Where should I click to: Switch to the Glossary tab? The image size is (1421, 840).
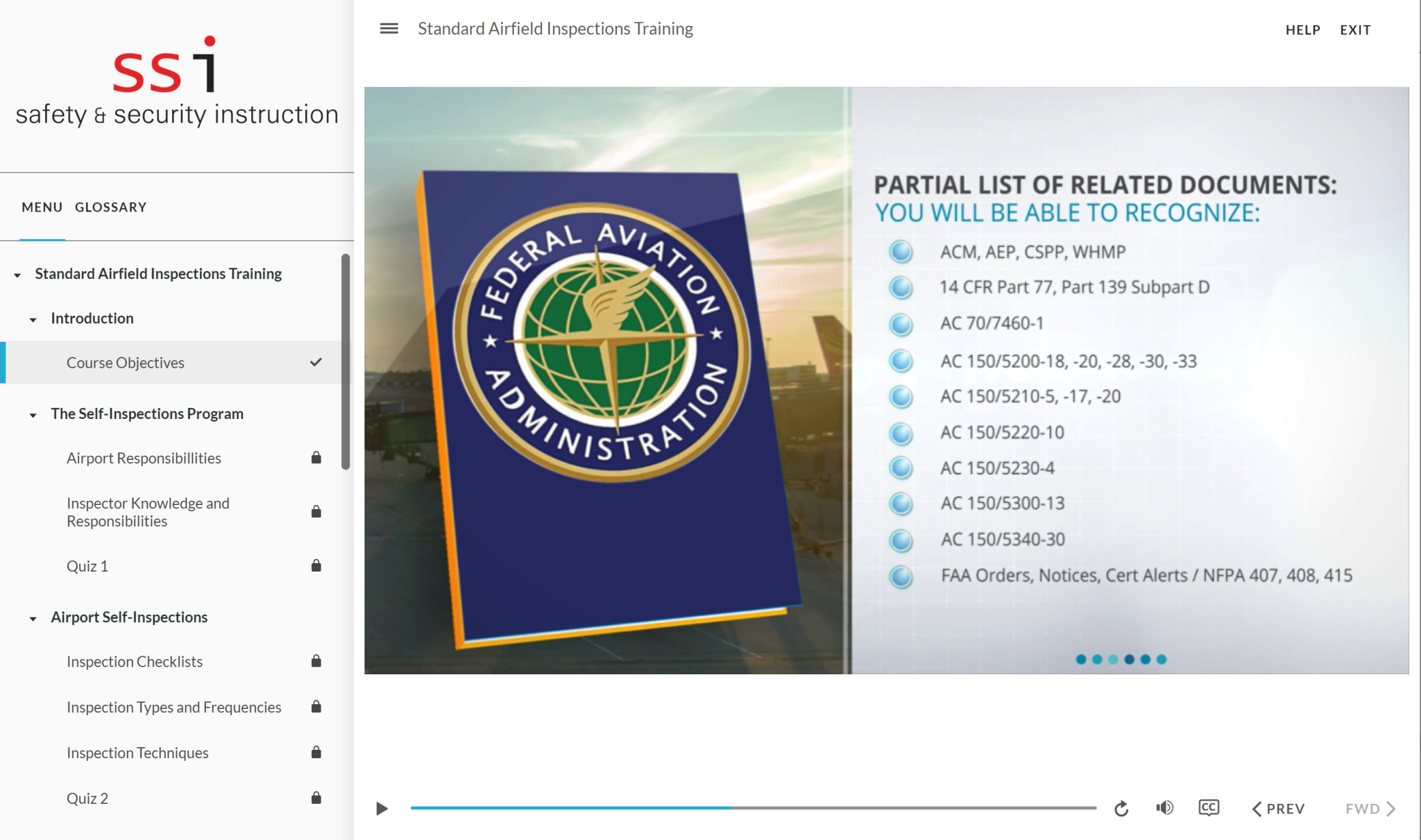pos(110,207)
